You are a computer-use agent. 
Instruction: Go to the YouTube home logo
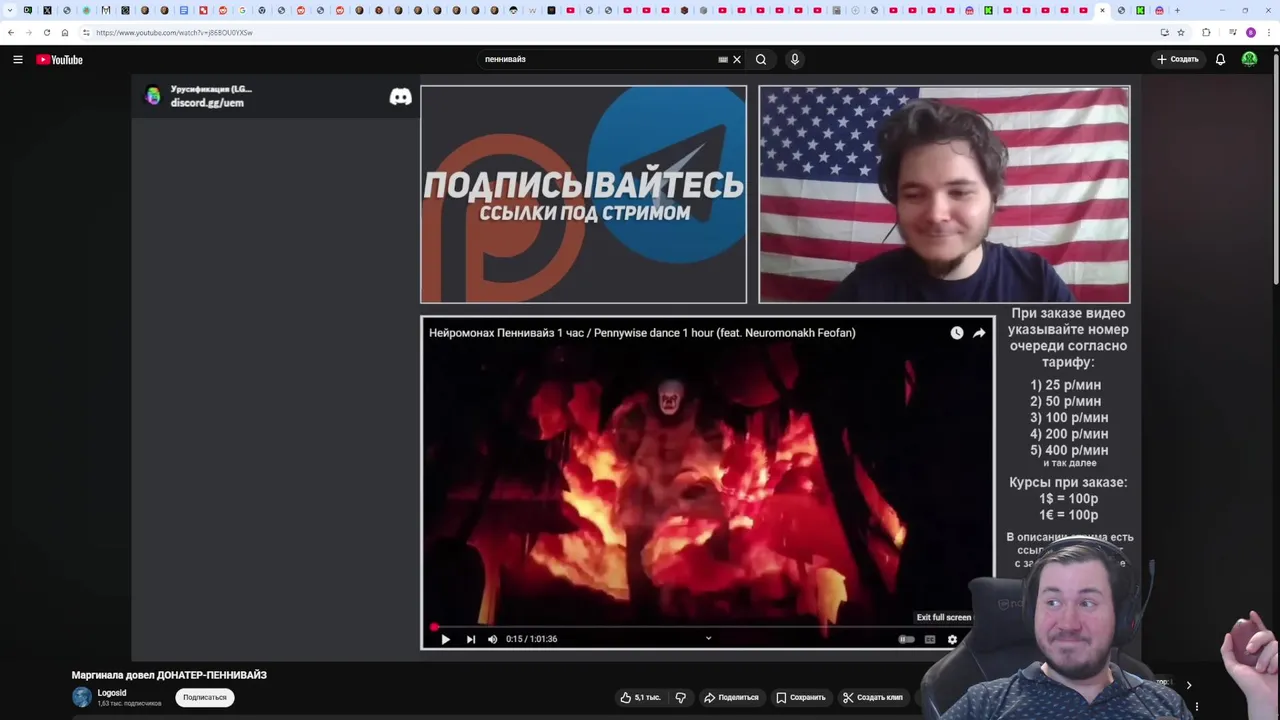[x=60, y=60]
